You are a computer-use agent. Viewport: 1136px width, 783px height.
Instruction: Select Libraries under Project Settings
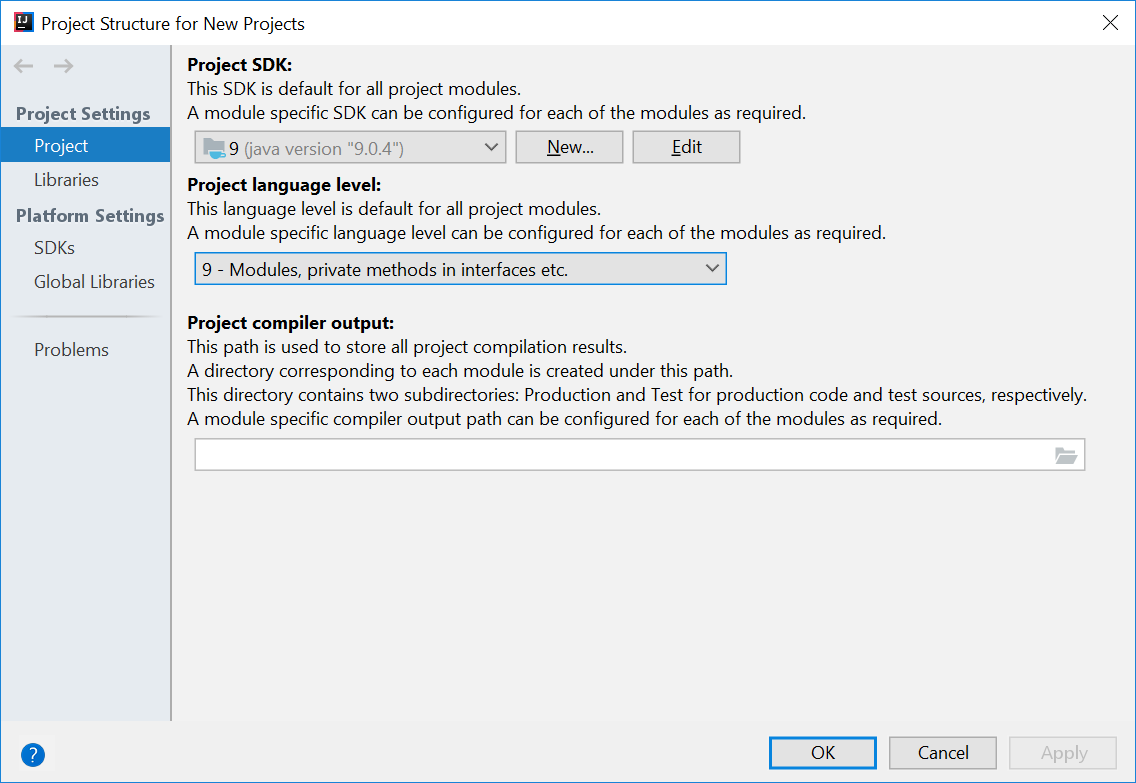(66, 179)
